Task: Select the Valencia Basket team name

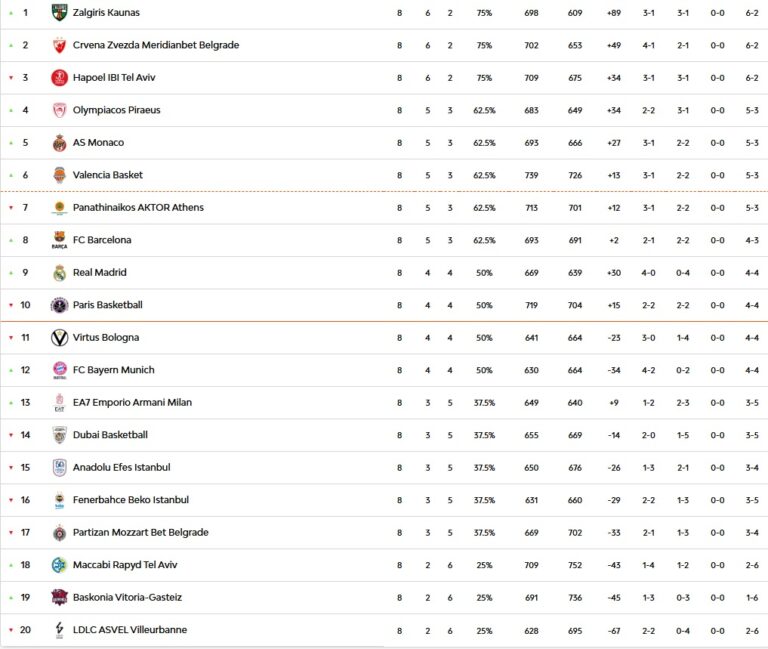Action: (108, 175)
